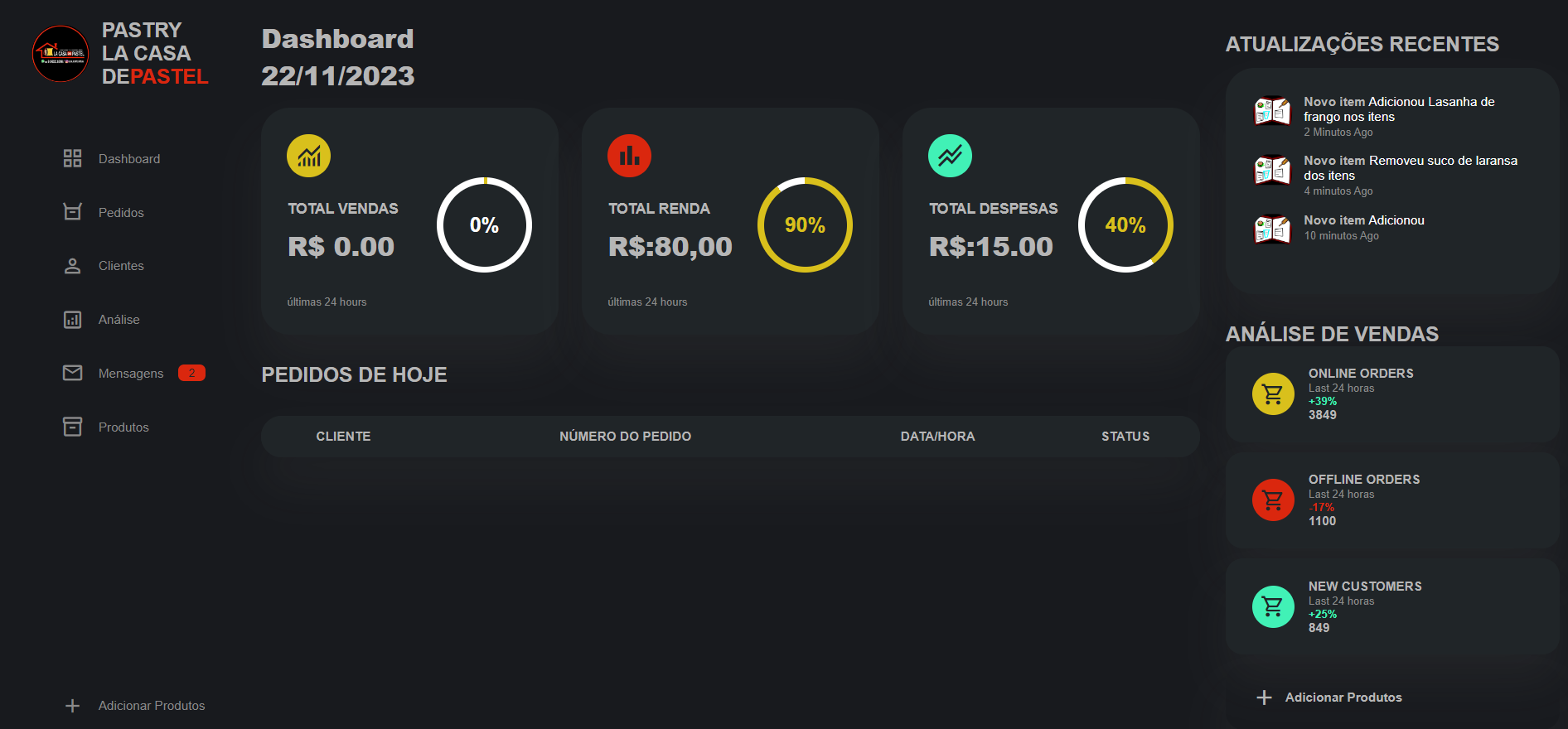The width and height of the screenshot is (1568, 729).
Task: Click the 22/11/2023 date heading
Action: point(338,76)
